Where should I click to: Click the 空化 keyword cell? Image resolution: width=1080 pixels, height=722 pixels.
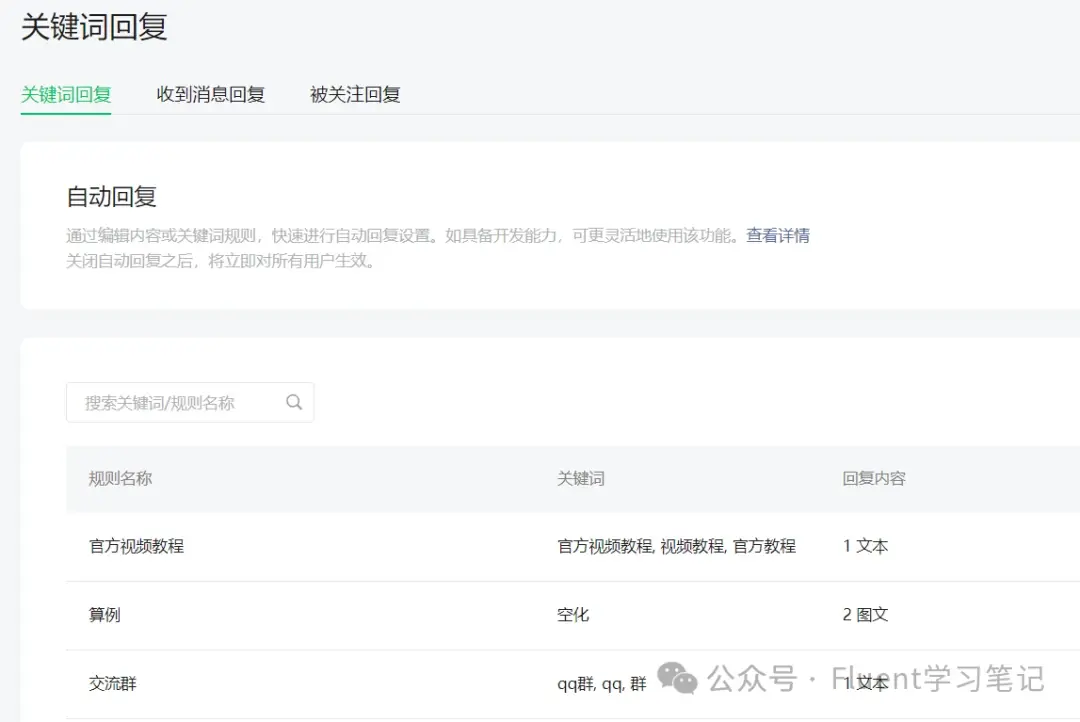click(x=573, y=615)
